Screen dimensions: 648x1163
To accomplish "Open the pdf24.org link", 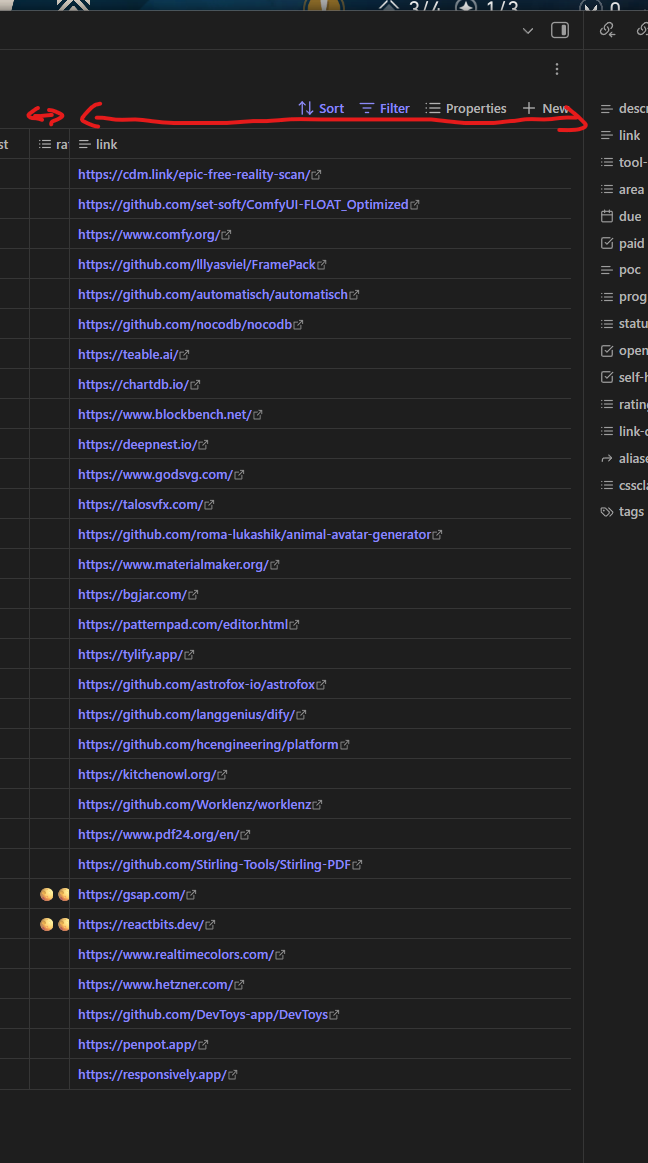I will (159, 834).
